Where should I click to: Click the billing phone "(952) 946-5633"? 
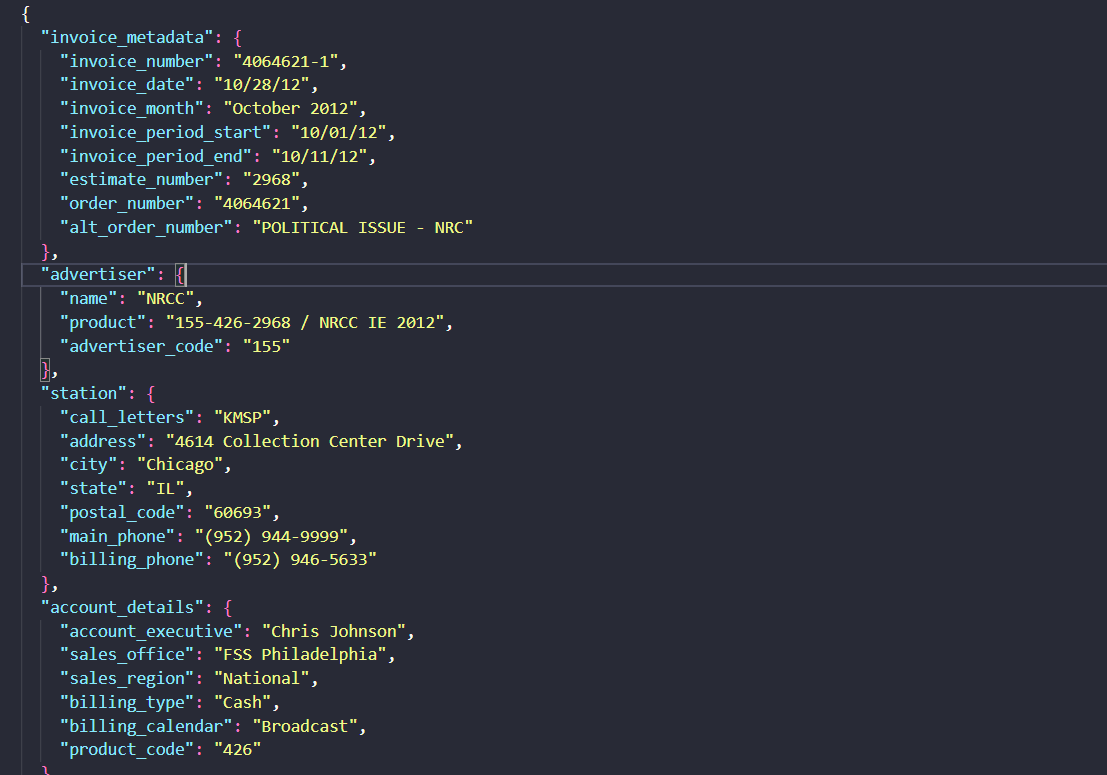click(301, 560)
